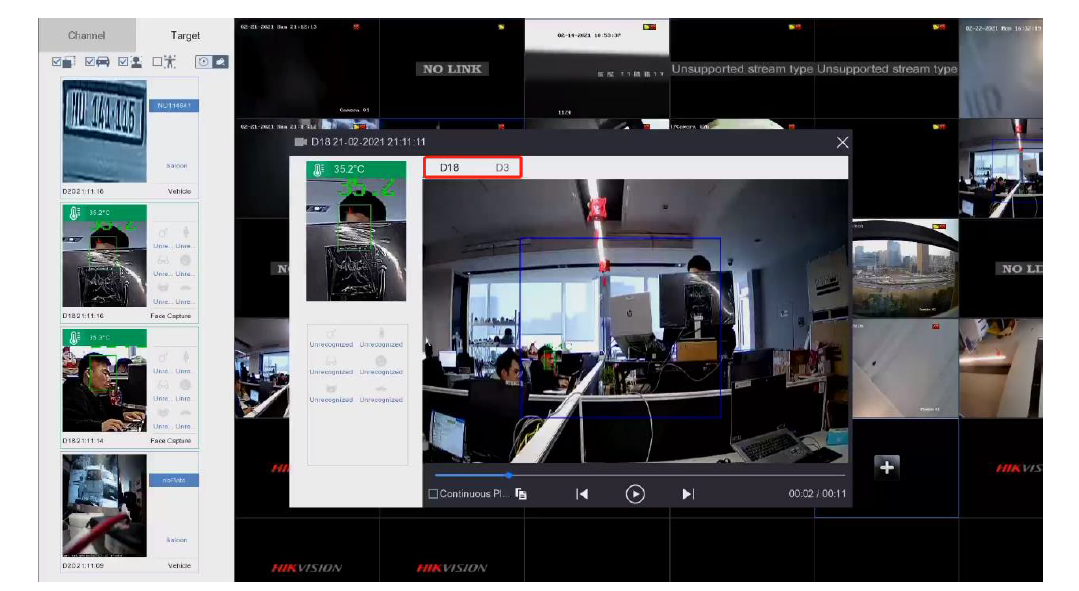Skip to the next recording clip
This screenshot has width=1079, height=591.
pos(688,493)
